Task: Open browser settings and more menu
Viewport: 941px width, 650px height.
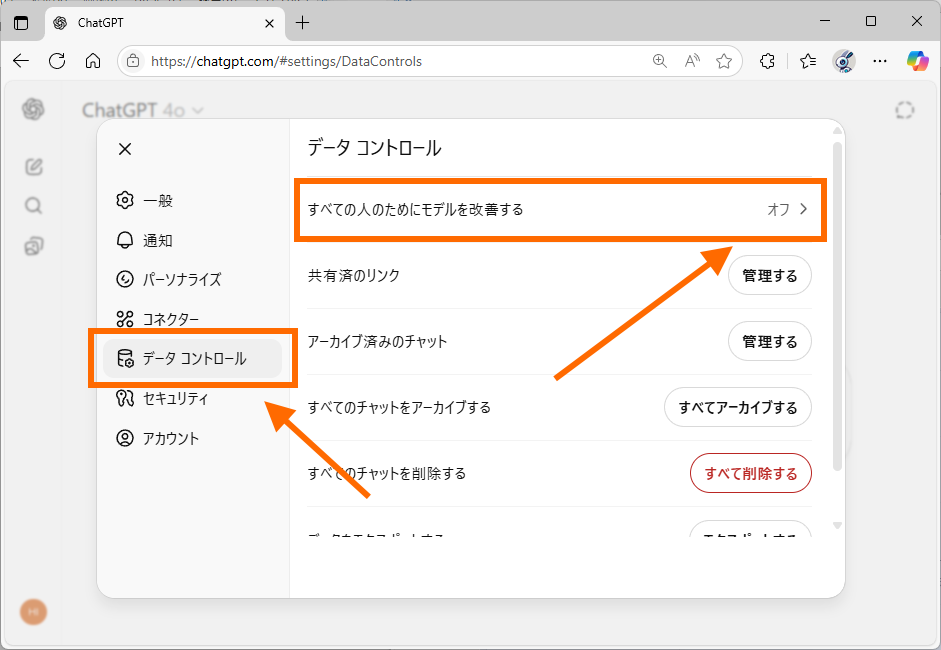Action: click(x=880, y=61)
